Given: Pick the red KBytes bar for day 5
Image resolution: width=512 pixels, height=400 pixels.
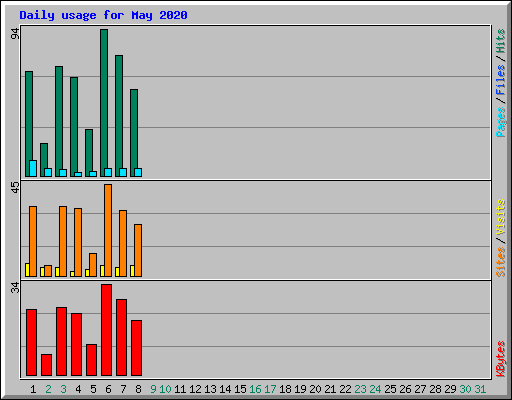Looking at the screenshot, I should (x=92, y=360).
